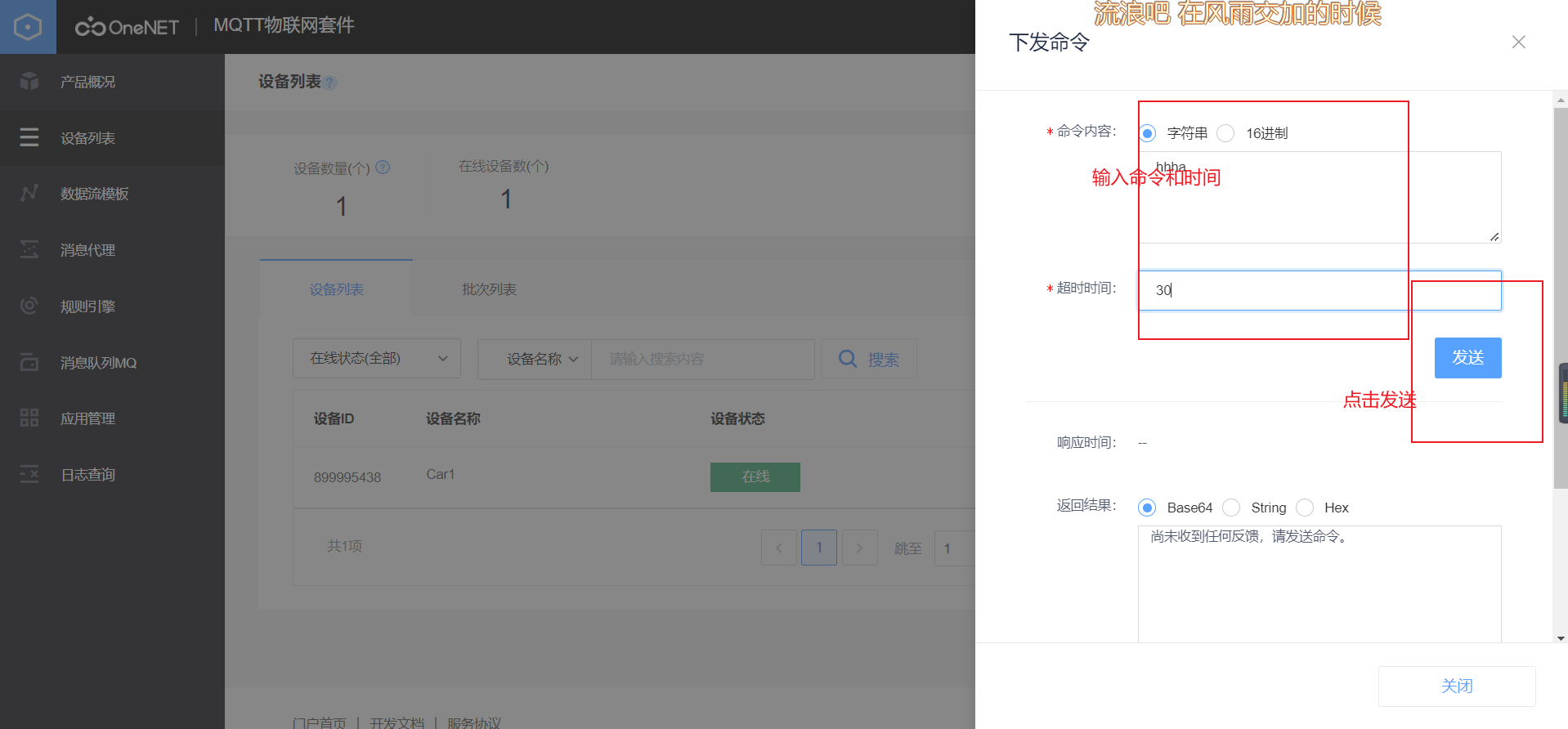1568x729 pixels.
Task: Go to next page of device list
Action: 859,548
